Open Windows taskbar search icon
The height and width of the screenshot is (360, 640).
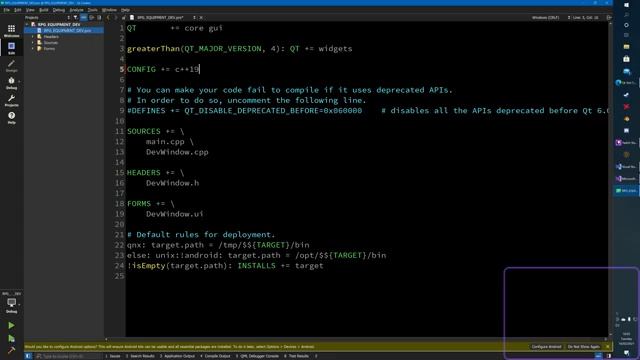pyautogui.click(x=627, y=15)
